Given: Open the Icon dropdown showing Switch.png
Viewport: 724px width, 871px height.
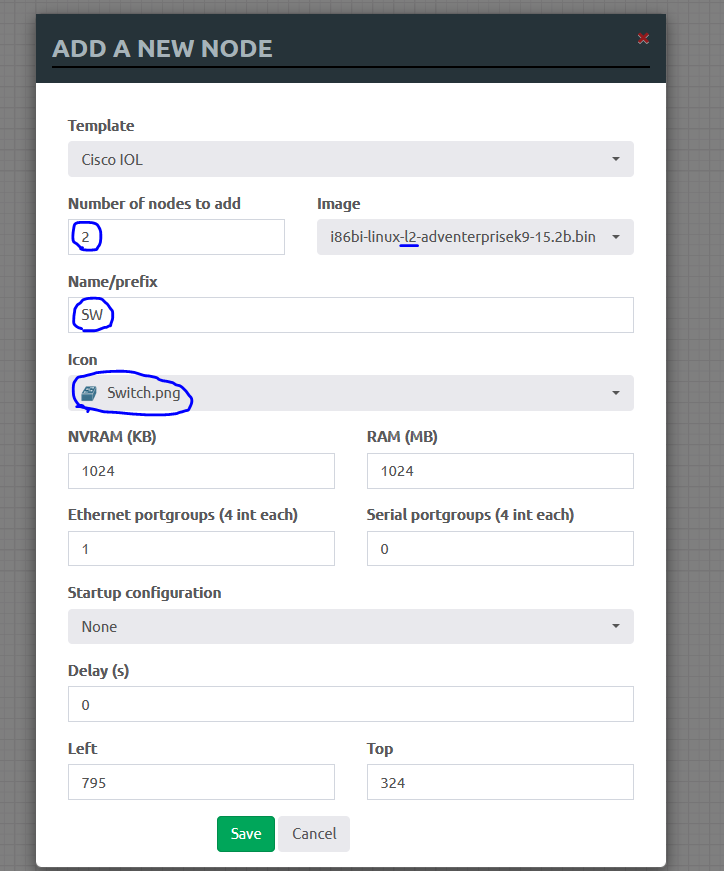Looking at the screenshot, I should point(351,393).
